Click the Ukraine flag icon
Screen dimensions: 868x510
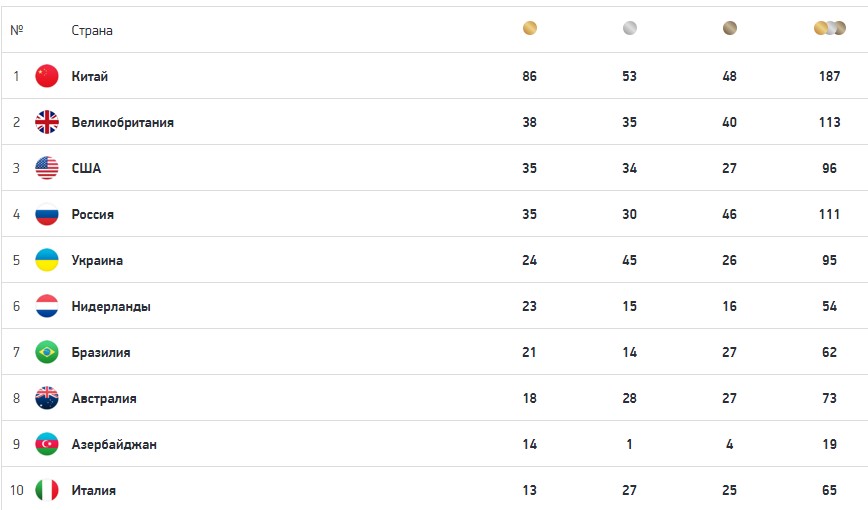coord(47,260)
